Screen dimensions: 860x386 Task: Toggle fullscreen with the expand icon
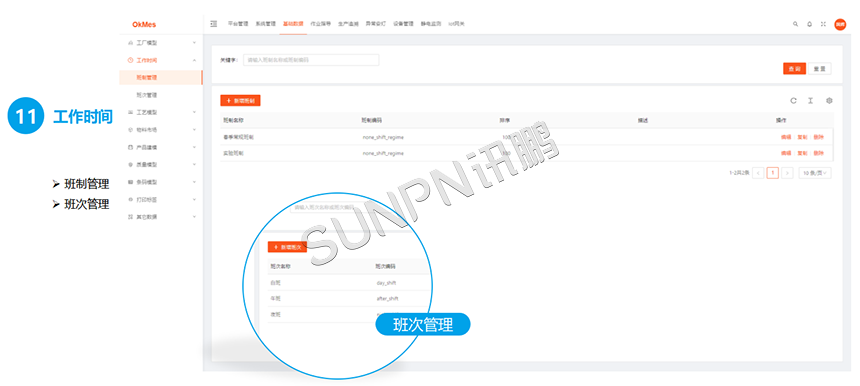pyautogui.click(x=823, y=24)
